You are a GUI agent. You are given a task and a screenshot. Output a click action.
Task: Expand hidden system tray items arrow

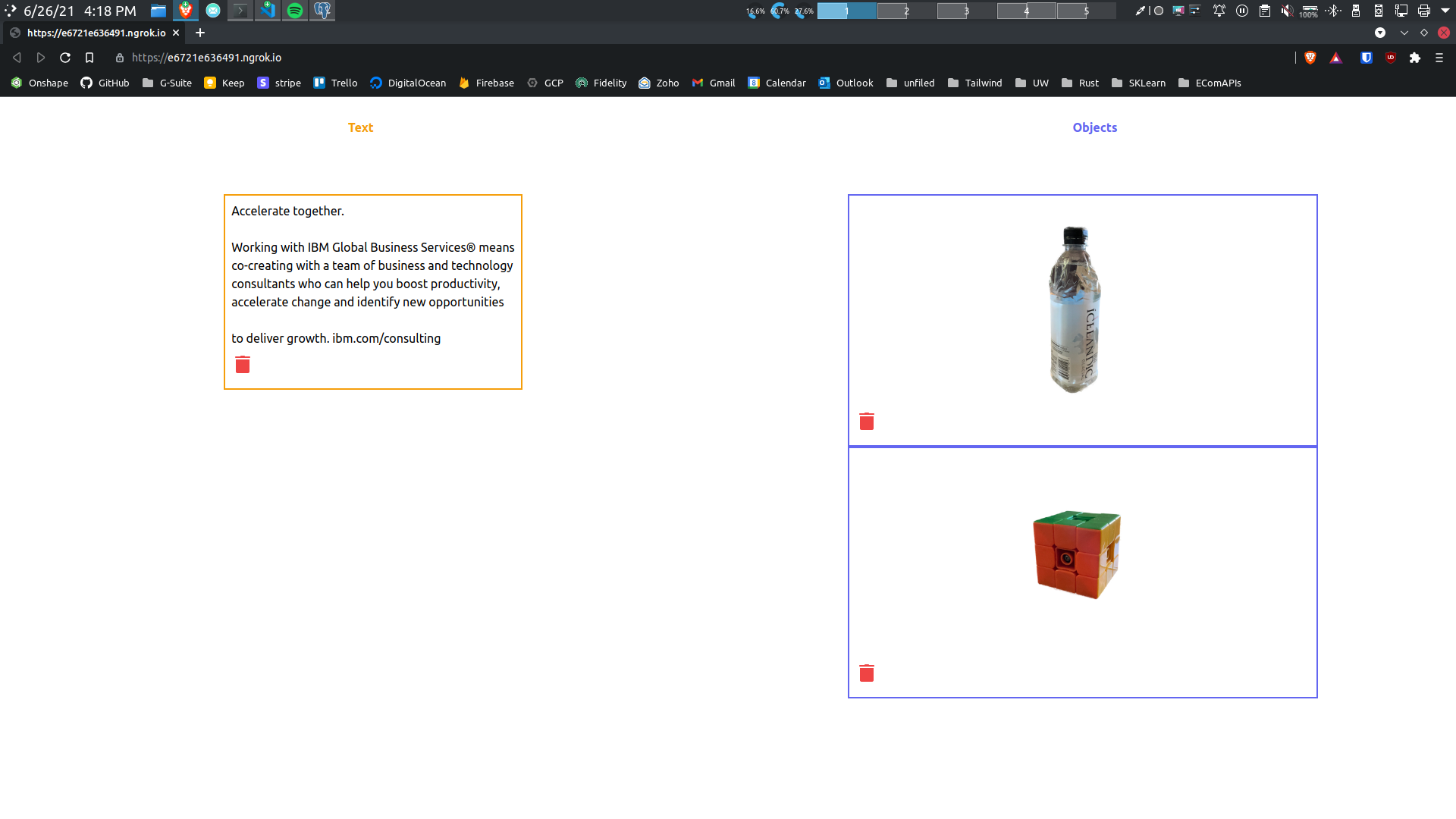pos(1445,11)
